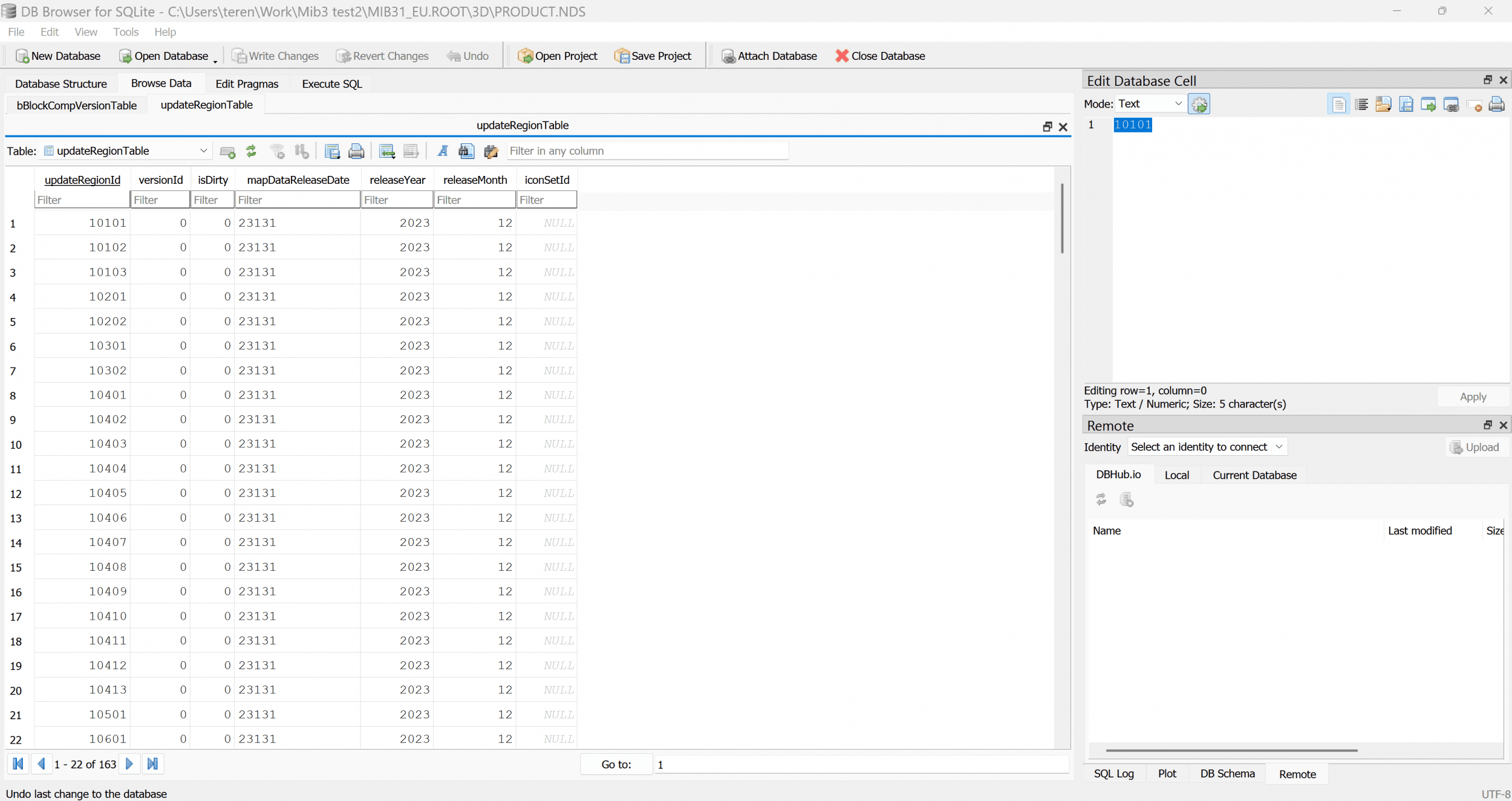Image resolution: width=1512 pixels, height=801 pixels.
Task: Refresh the remote DBHub.io list icon
Action: point(1101,500)
